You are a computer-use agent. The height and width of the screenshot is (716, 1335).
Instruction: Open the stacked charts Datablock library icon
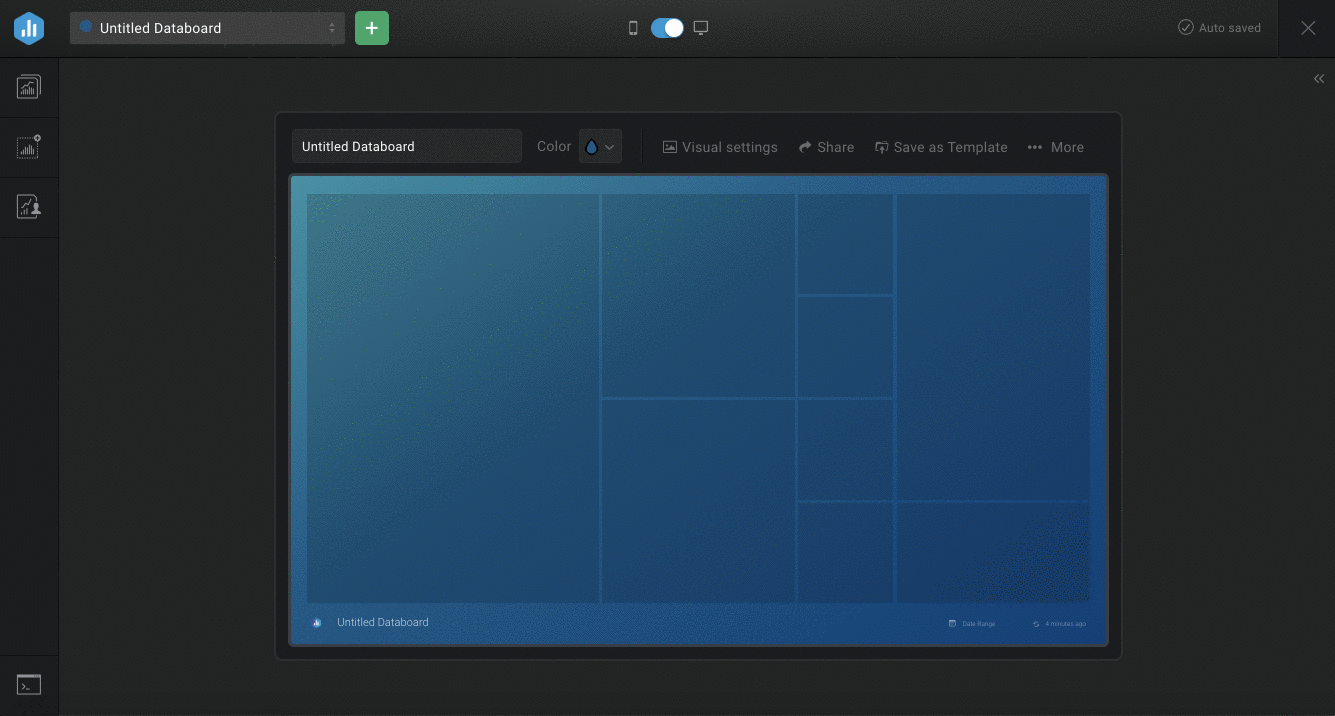click(29, 87)
